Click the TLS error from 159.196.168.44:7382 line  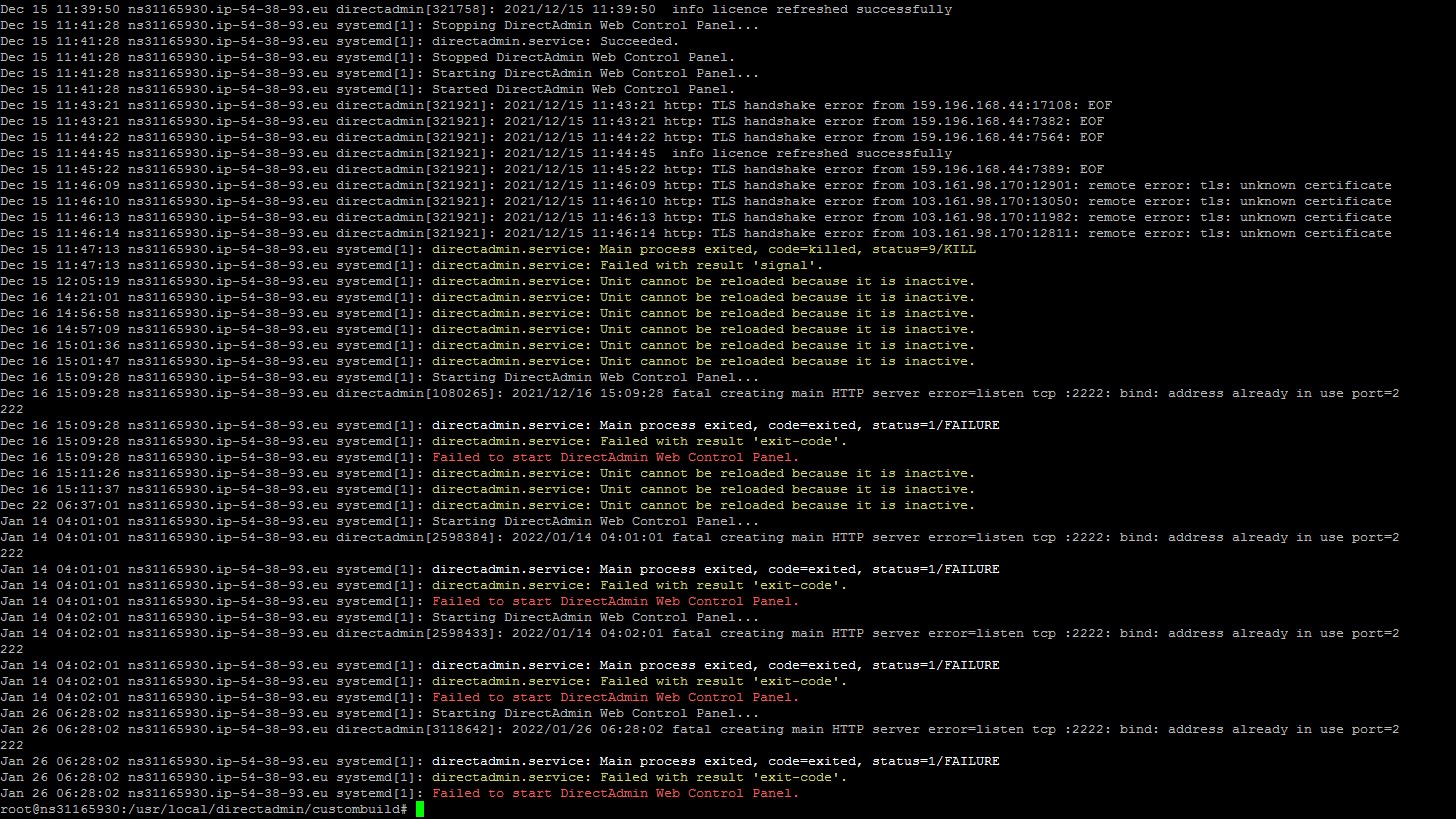(x=552, y=121)
